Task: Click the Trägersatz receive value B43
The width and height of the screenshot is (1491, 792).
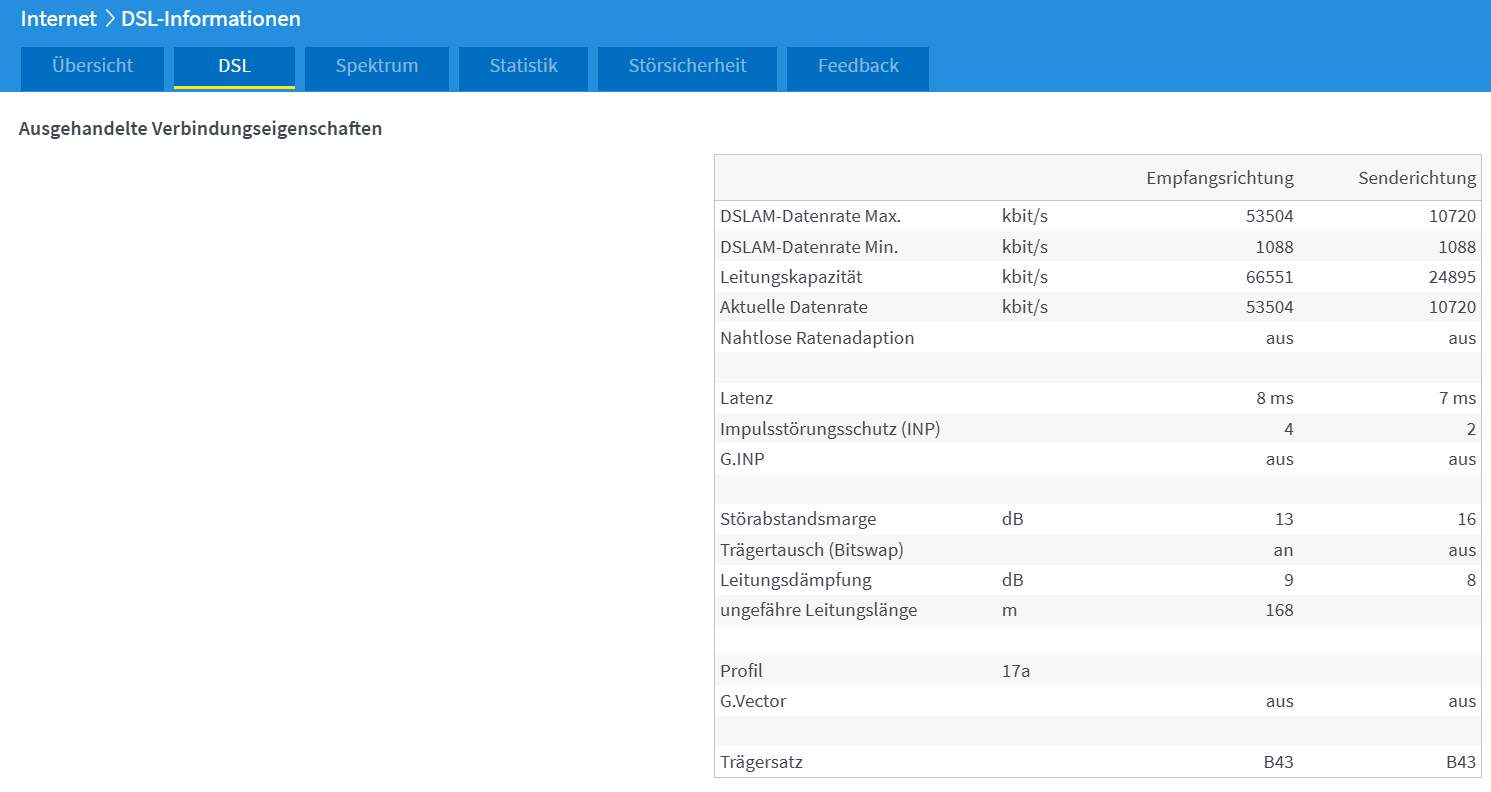Action: (1279, 762)
